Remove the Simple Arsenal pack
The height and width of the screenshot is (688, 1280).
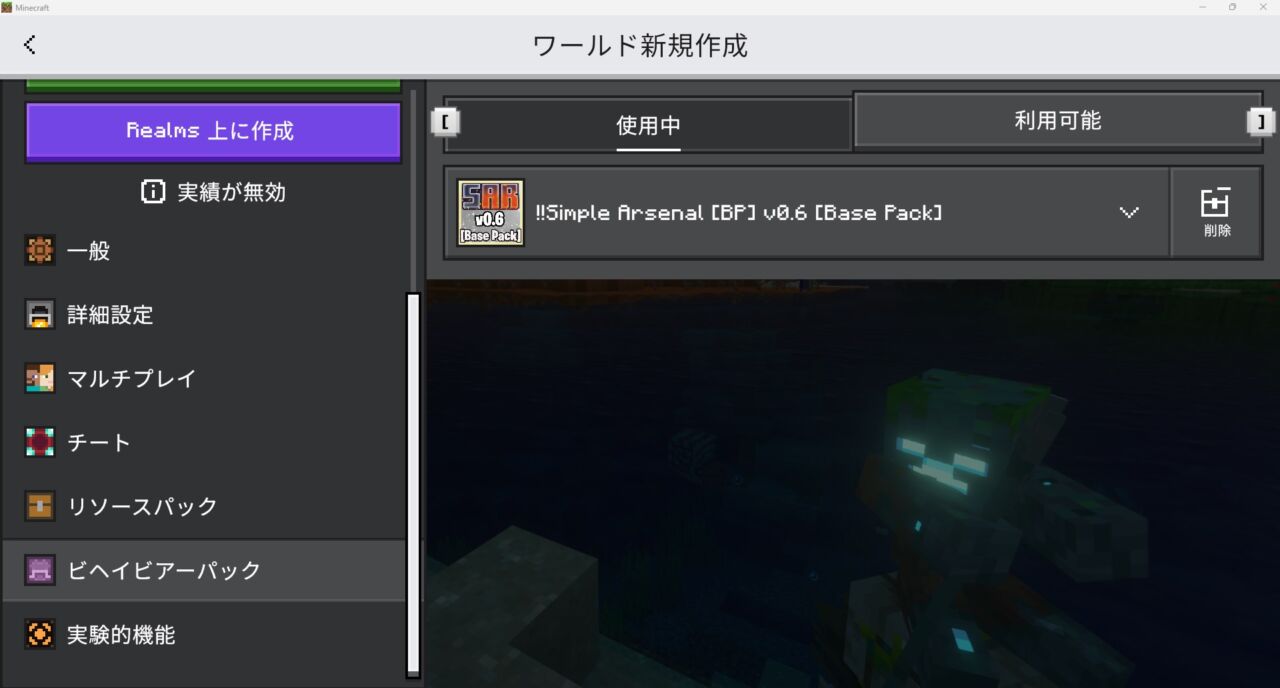[1216, 213]
